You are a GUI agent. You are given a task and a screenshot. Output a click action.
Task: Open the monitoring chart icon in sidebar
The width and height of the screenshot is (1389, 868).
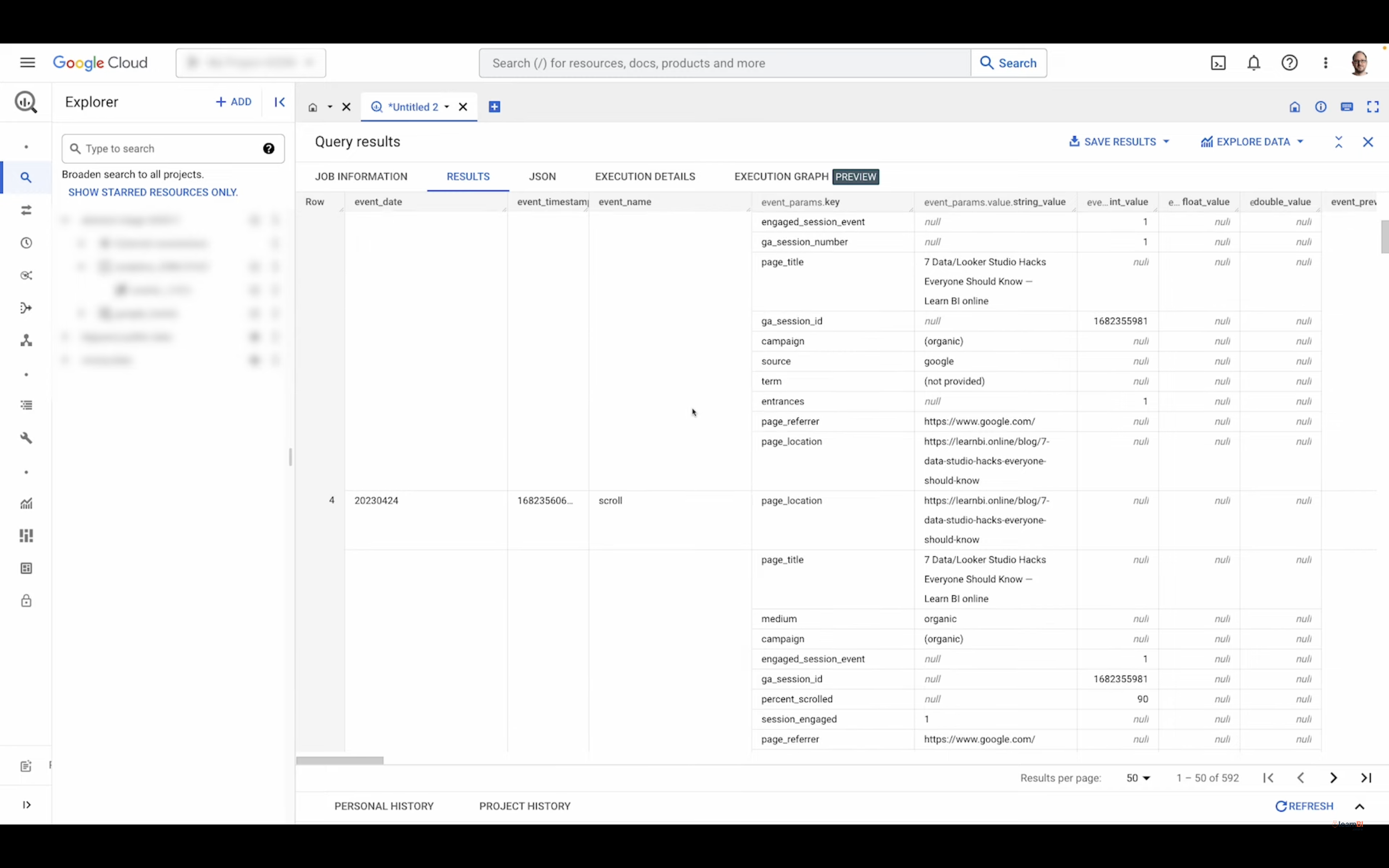[27, 504]
